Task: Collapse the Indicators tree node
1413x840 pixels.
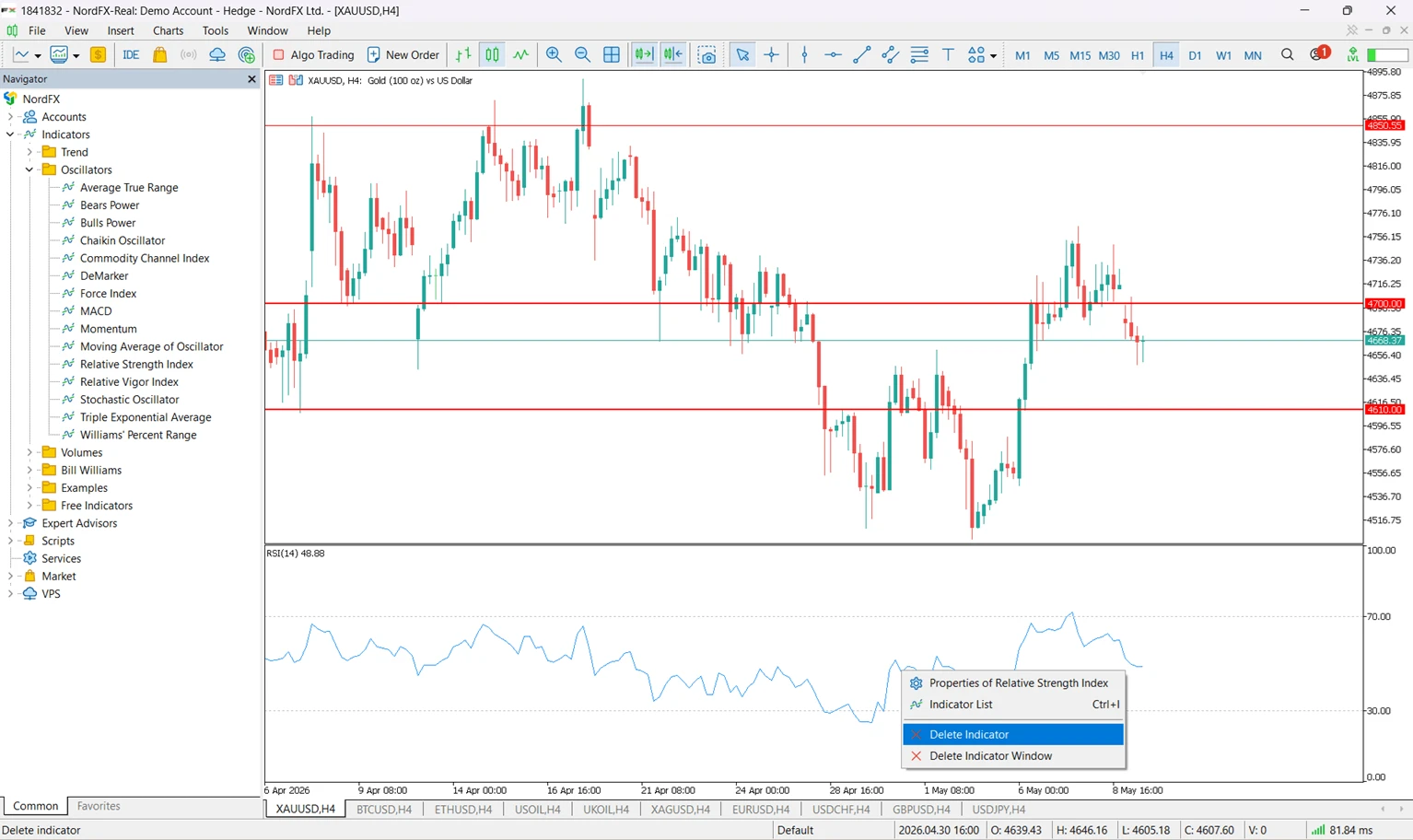Action: coord(10,134)
